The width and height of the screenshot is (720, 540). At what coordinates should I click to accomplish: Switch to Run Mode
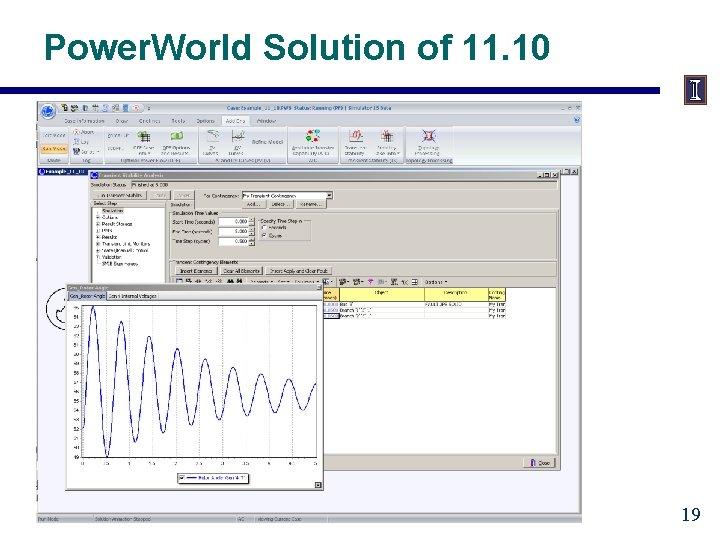54,149
